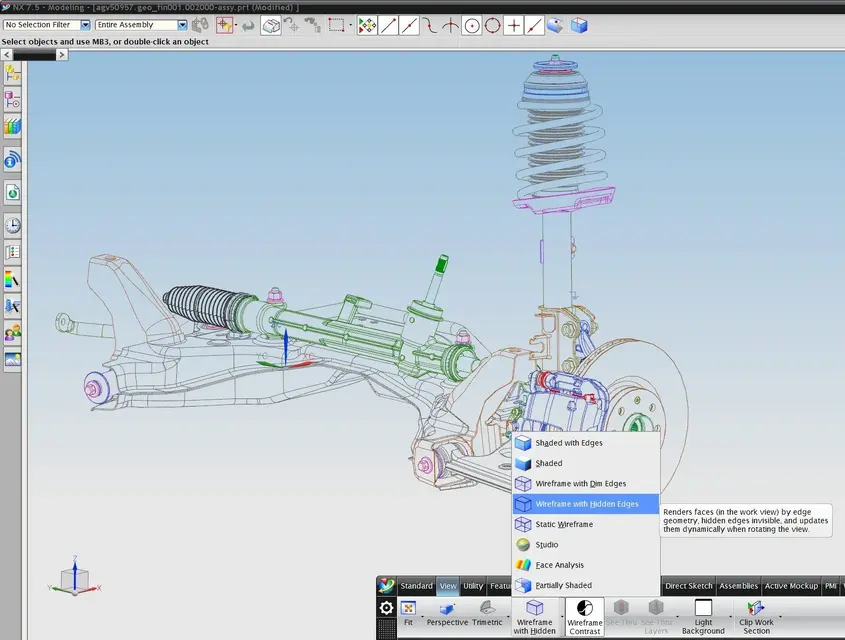Open the System Materials rainbow icon
845x640 pixels.
(12, 279)
